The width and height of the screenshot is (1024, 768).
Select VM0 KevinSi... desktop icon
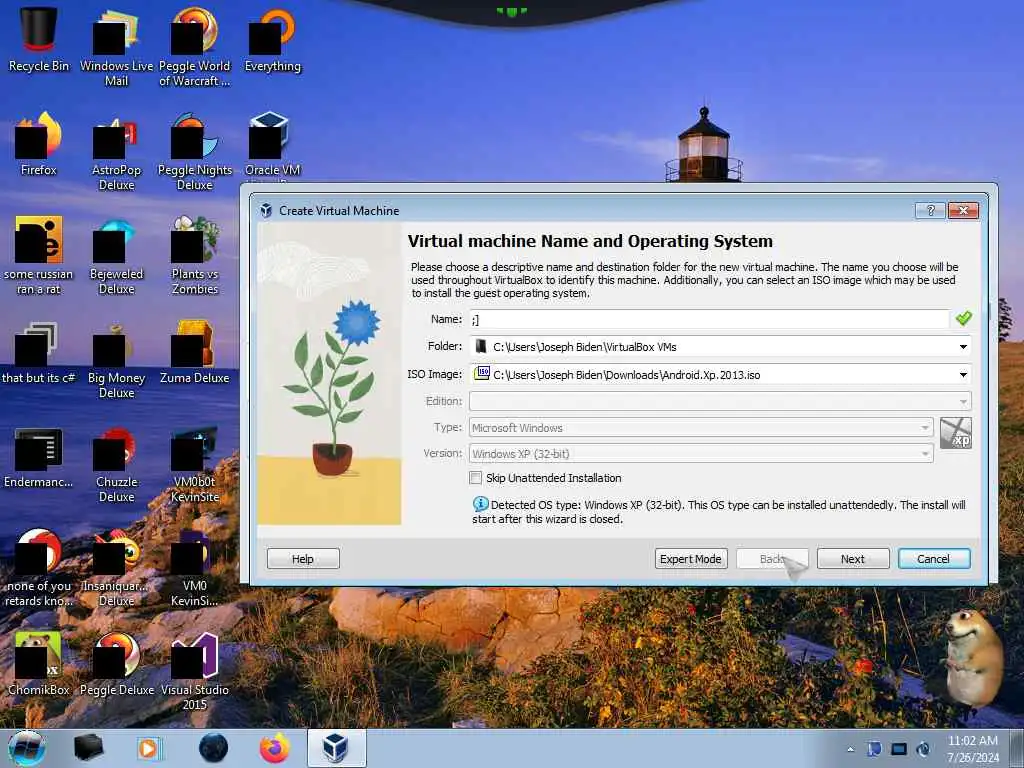pyautogui.click(x=195, y=567)
